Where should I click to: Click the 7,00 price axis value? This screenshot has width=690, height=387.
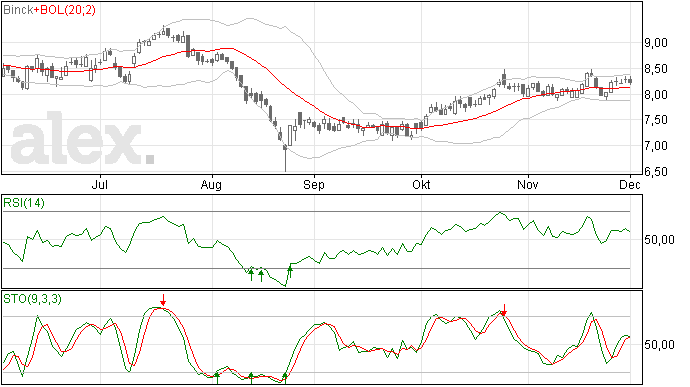click(656, 146)
